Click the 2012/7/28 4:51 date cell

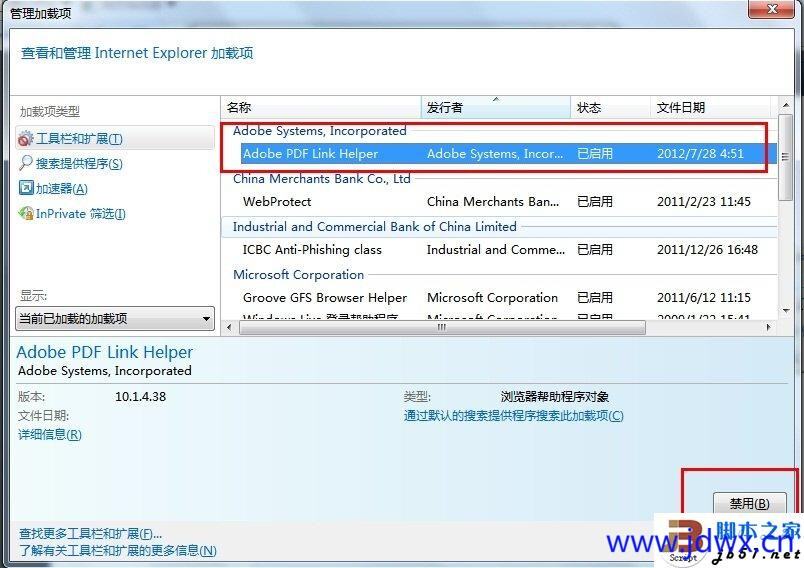(x=700, y=154)
